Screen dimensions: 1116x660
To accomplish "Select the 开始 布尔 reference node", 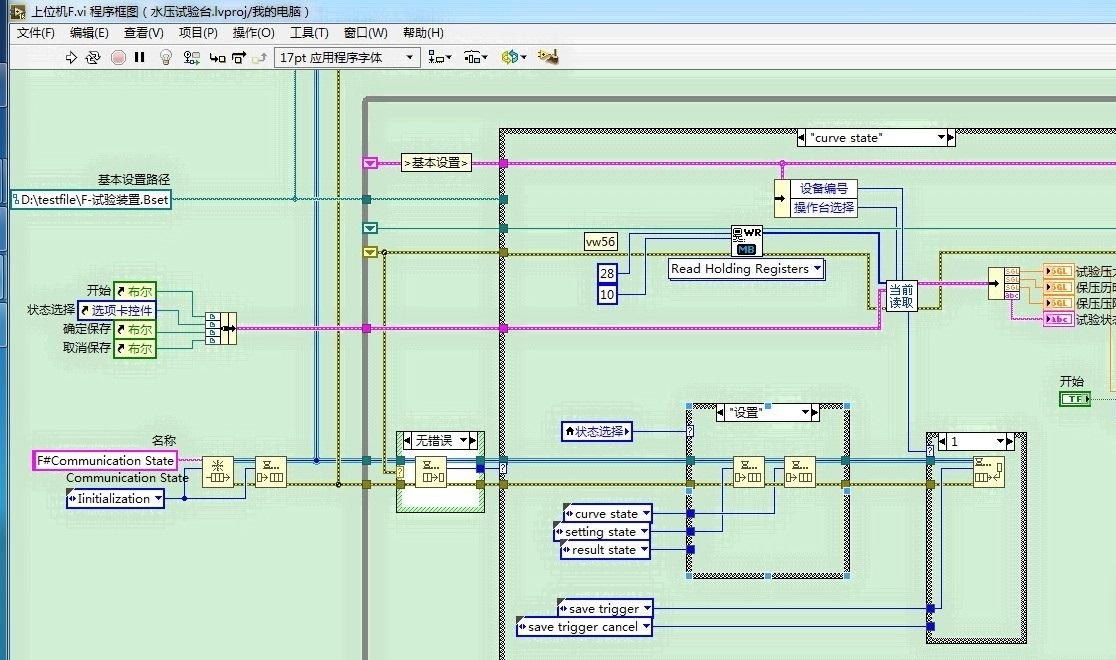I will pos(135,290).
